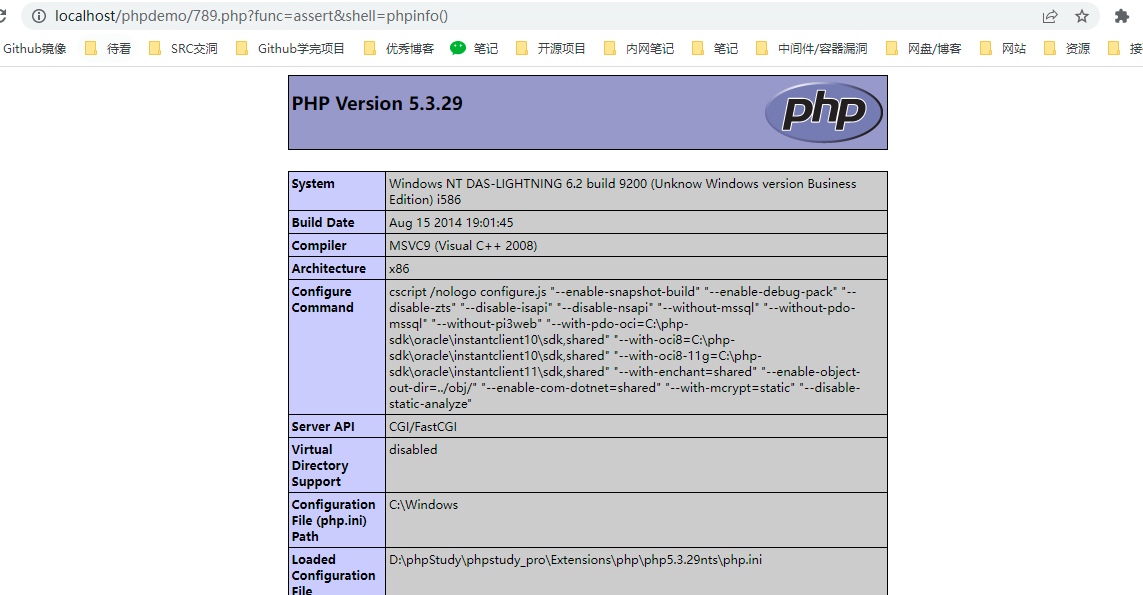
Task: Click the Loaded Configuration File label
Action: pos(333,575)
